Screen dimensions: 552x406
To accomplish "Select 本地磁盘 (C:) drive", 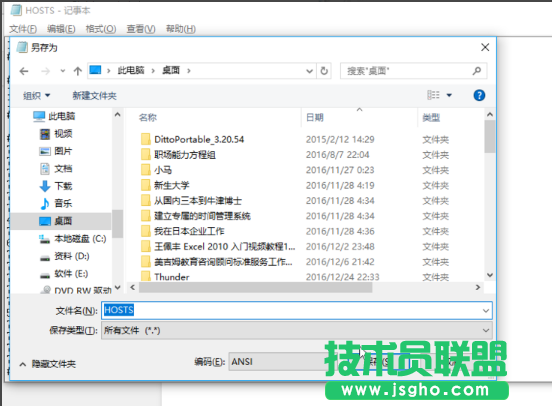I will click(x=80, y=239).
